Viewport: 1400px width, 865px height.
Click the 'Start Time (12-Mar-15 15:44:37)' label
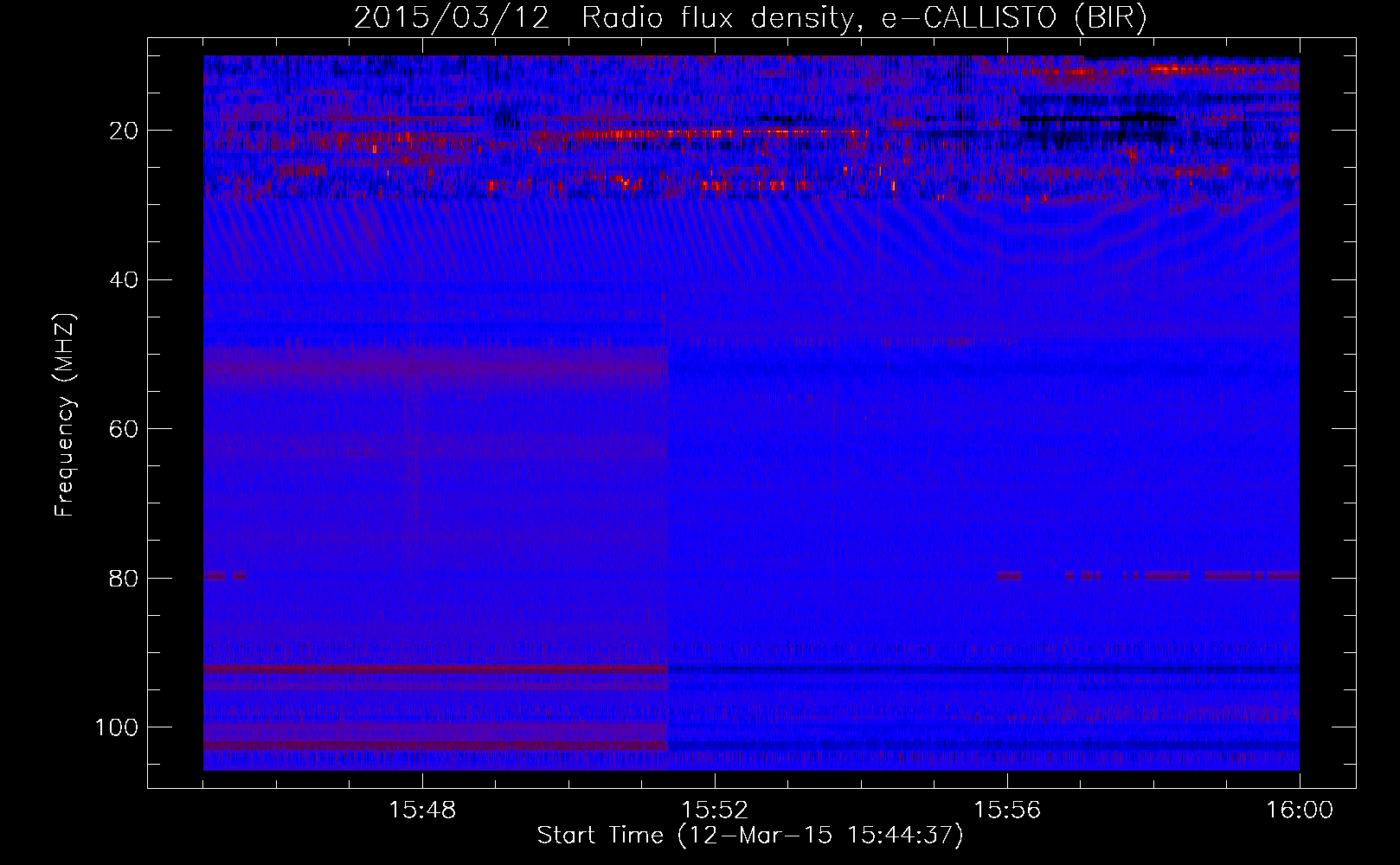pos(750,836)
